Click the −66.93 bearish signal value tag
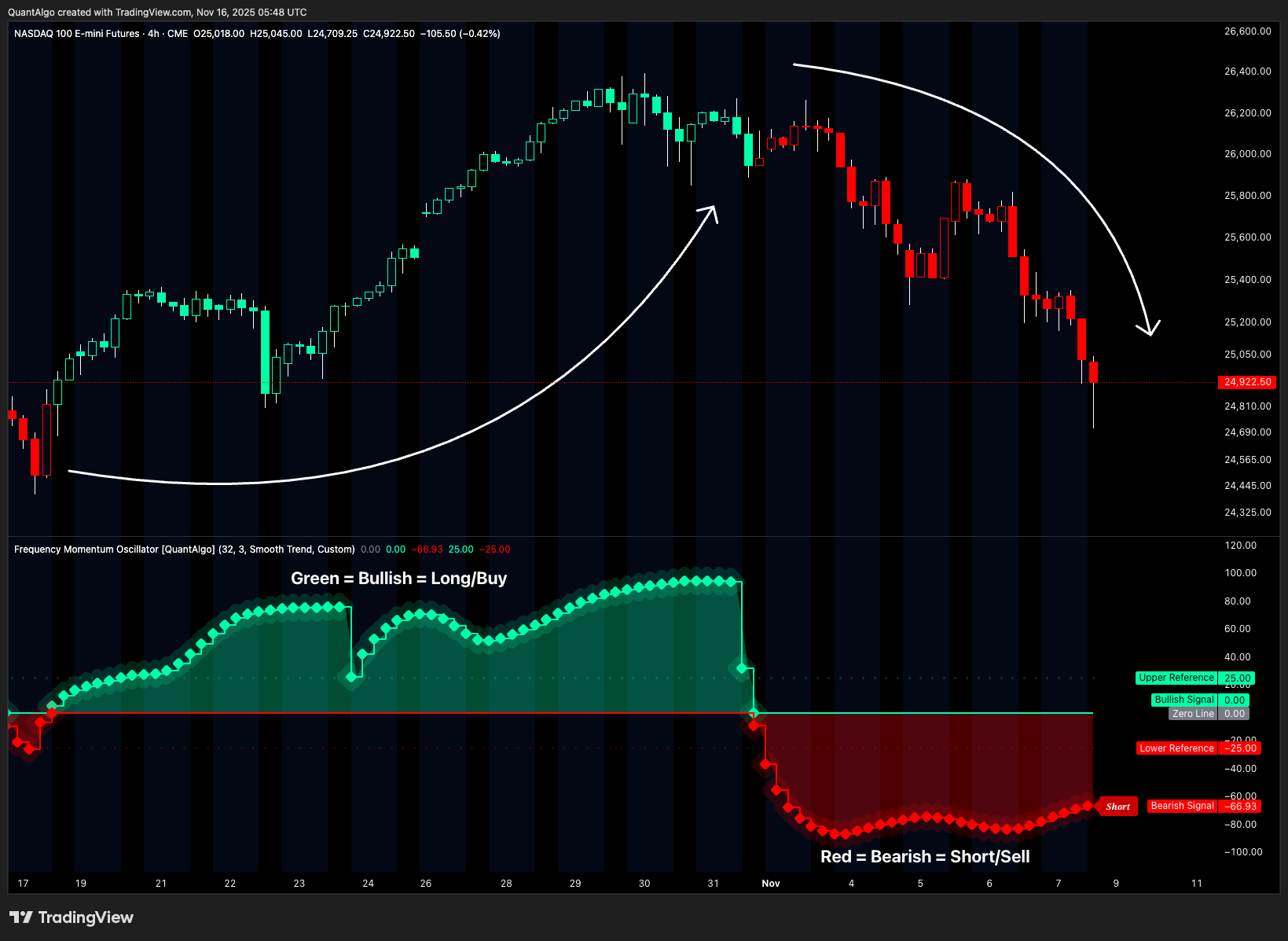The image size is (1288, 941). pos(1241,806)
